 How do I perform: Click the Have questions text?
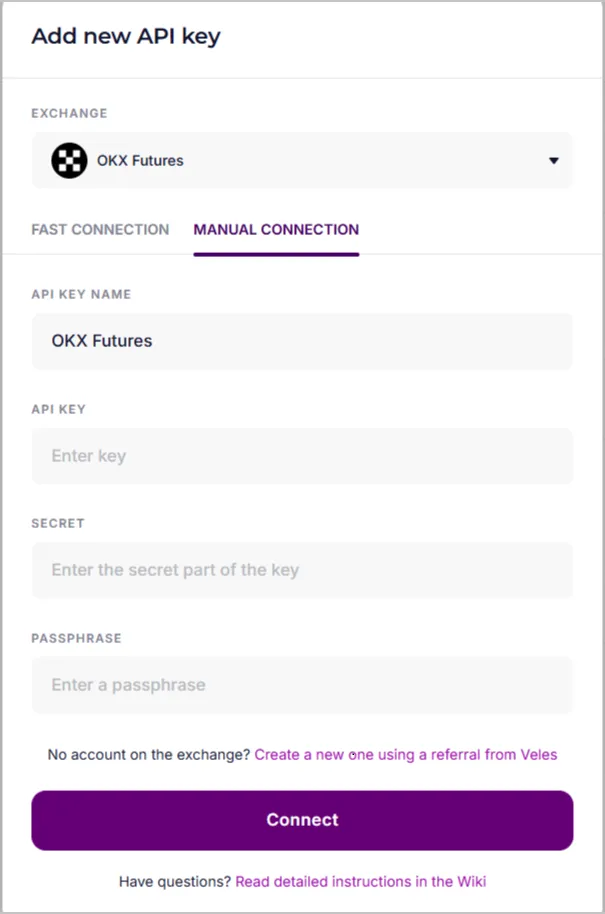point(175,881)
